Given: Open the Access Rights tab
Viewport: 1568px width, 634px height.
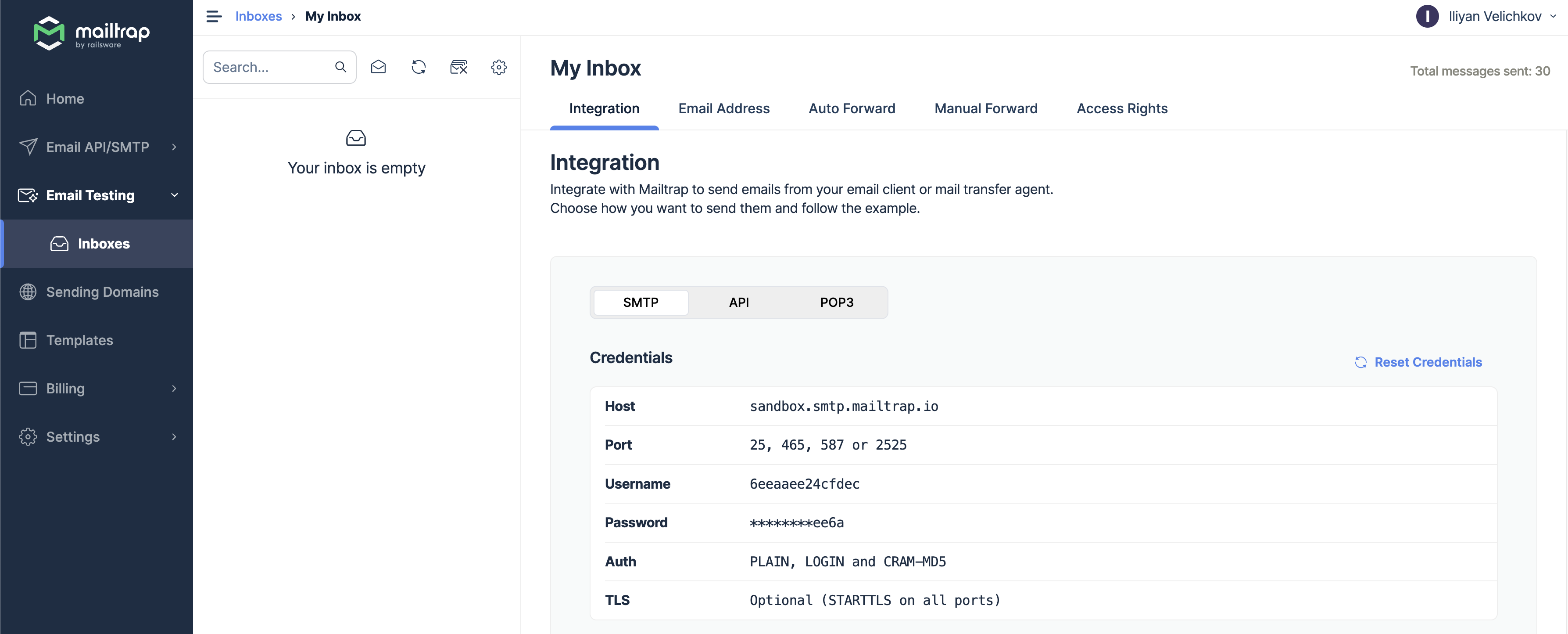Looking at the screenshot, I should pyautogui.click(x=1122, y=108).
